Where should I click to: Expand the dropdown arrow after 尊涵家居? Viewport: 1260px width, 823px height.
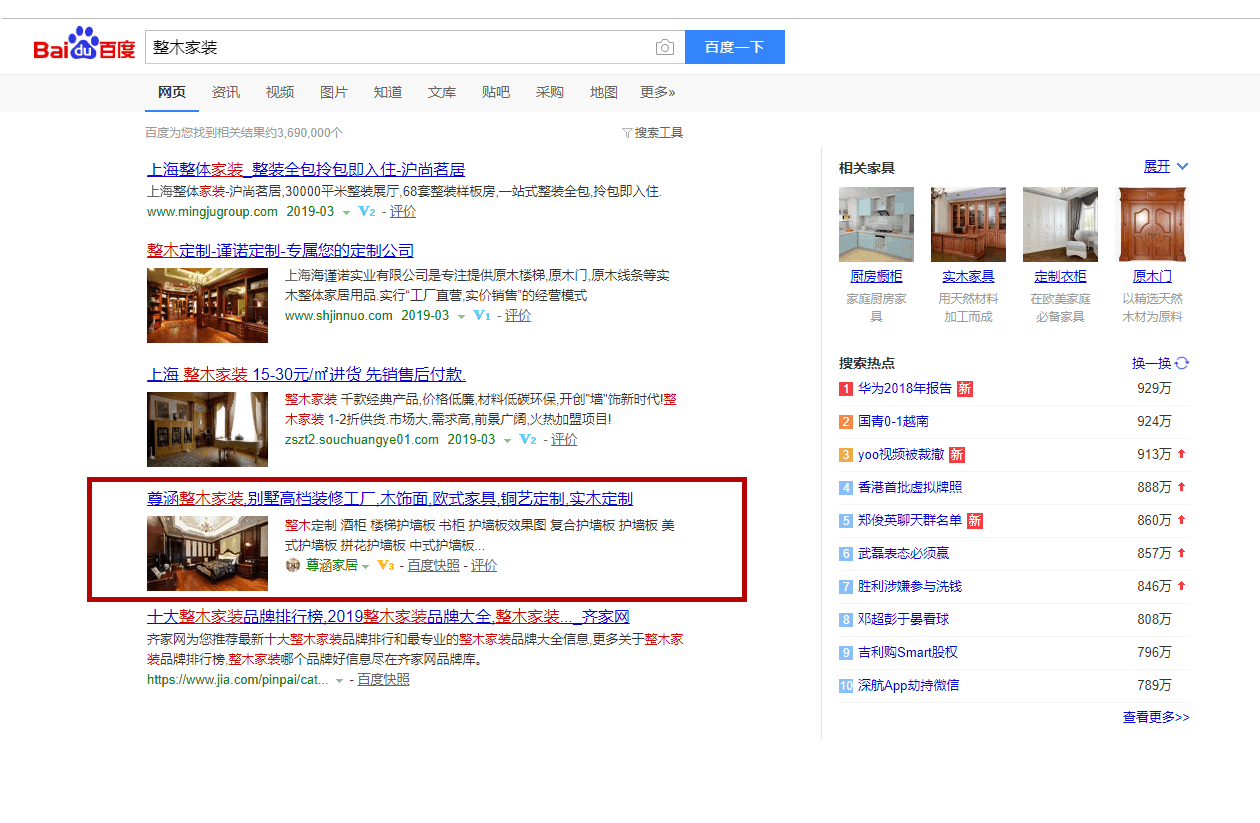pos(366,567)
